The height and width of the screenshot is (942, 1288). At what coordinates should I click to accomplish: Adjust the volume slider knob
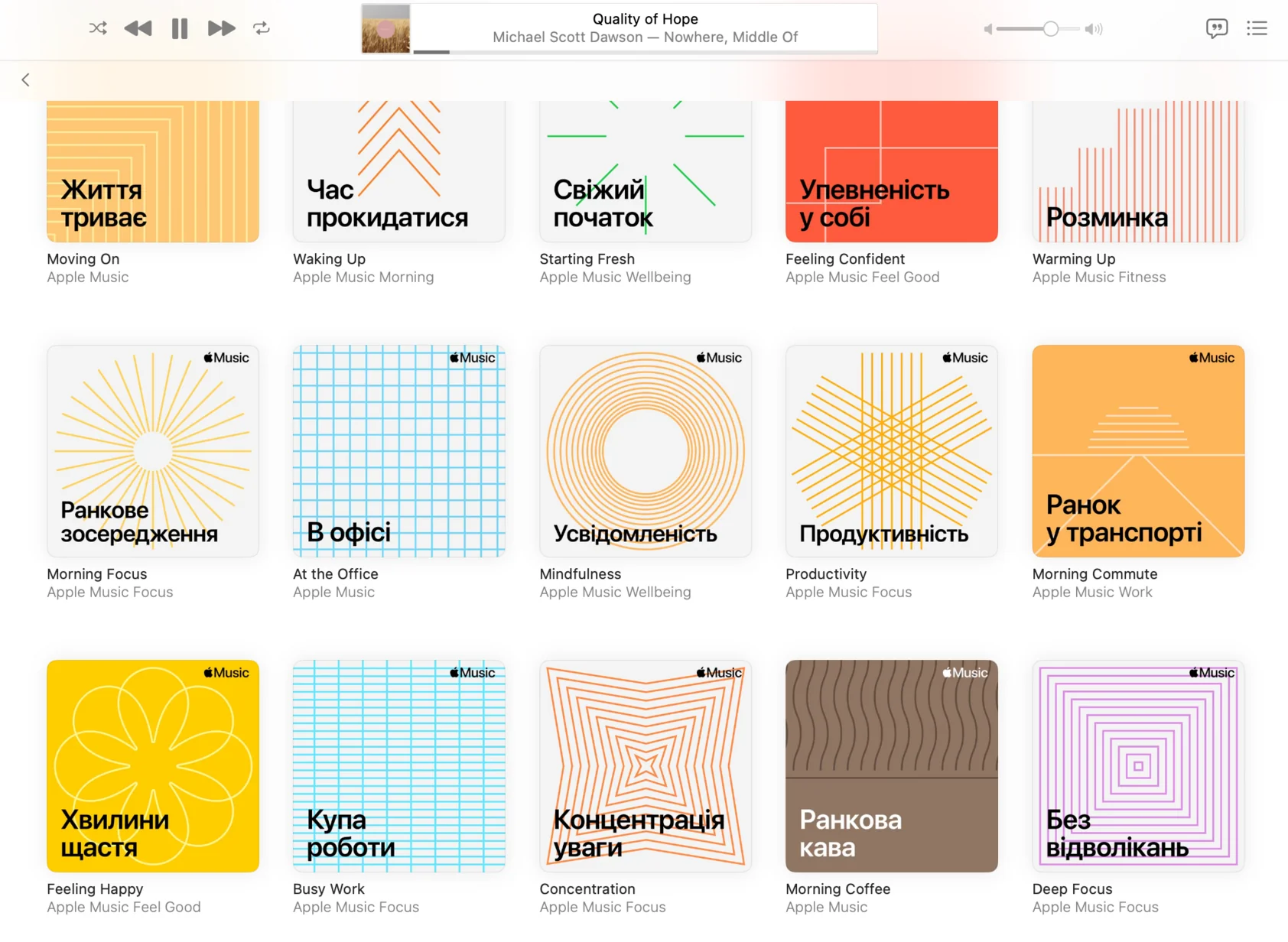coord(1051,29)
